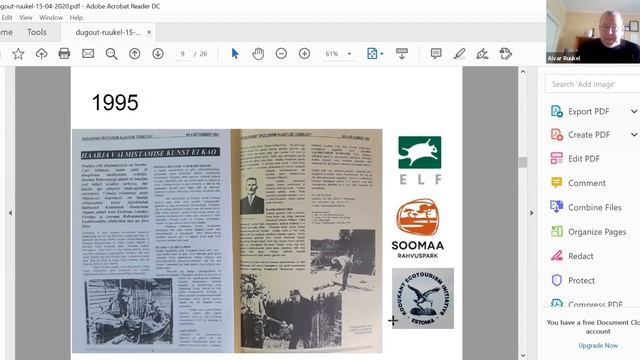Click the webcam video of Aivar Ruukel
The width and height of the screenshot is (640, 360).
pos(593,32)
